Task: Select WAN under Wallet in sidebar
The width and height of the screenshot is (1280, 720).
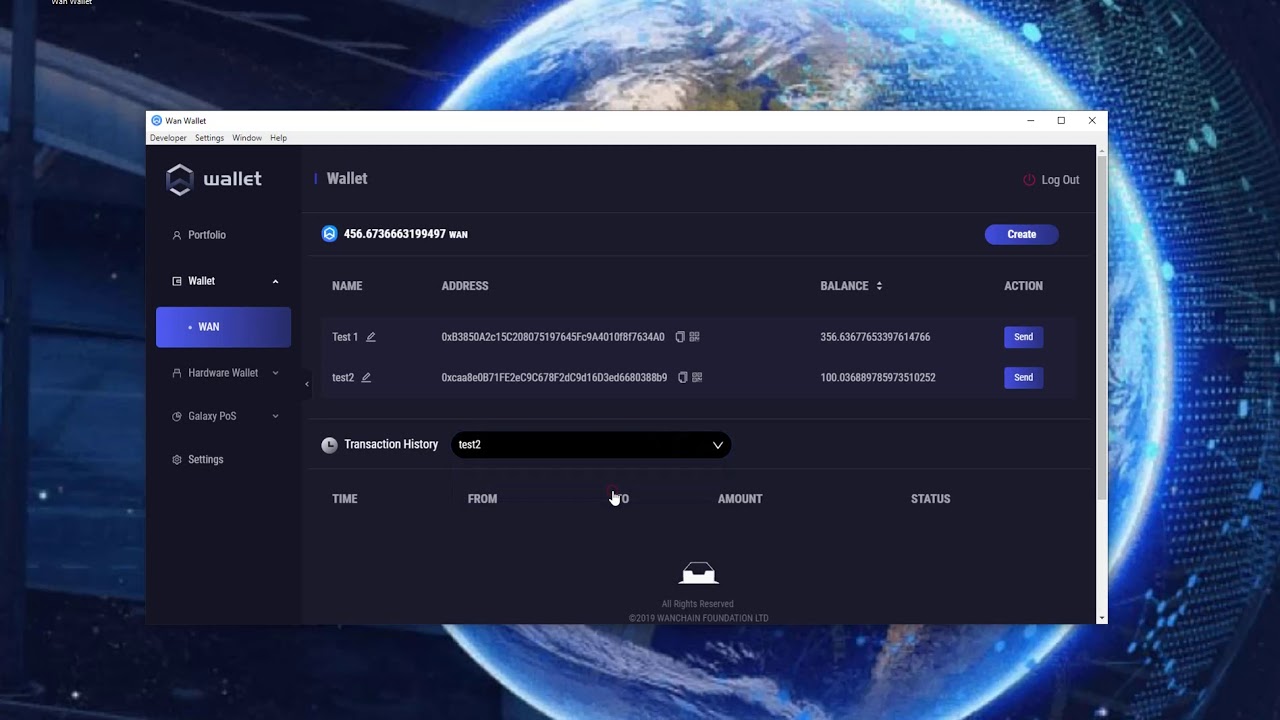Action: (223, 327)
